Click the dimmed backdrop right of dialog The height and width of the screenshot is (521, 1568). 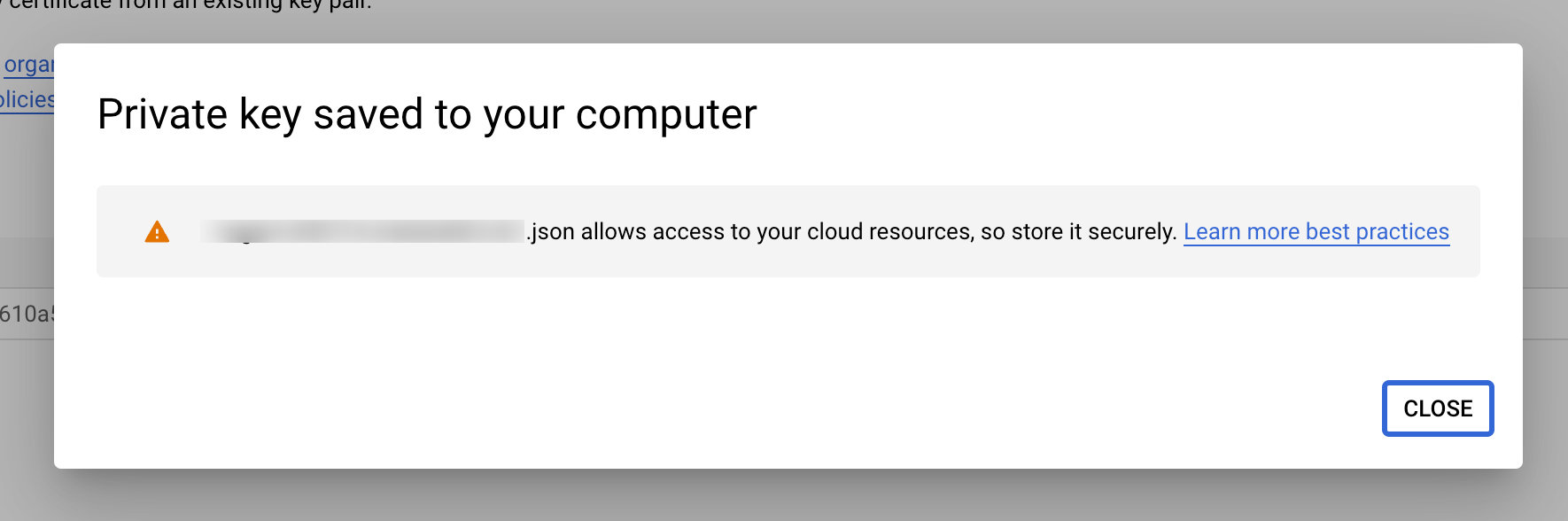coord(1545,266)
